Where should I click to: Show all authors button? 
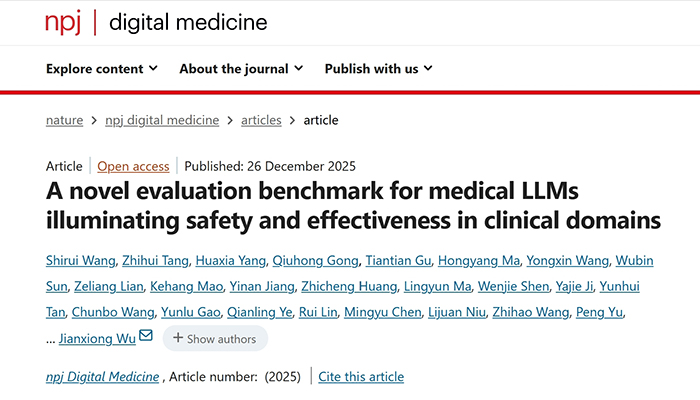click(215, 339)
